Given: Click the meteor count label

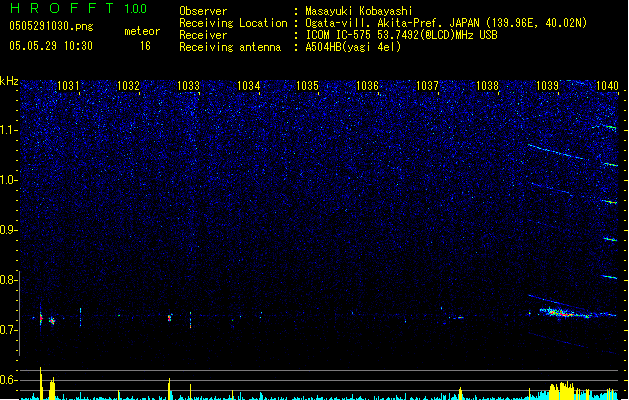Looking at the screenshot, I should point(142,31).
